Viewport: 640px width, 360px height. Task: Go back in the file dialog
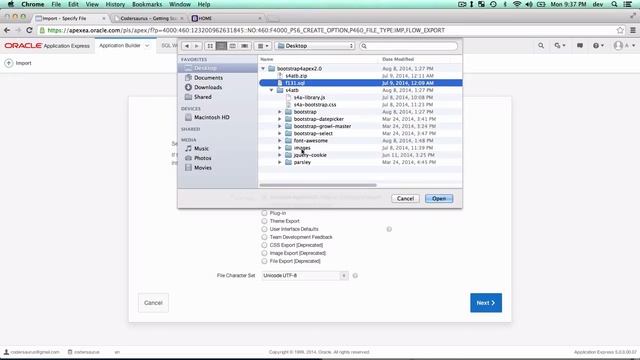coord(187,46)
